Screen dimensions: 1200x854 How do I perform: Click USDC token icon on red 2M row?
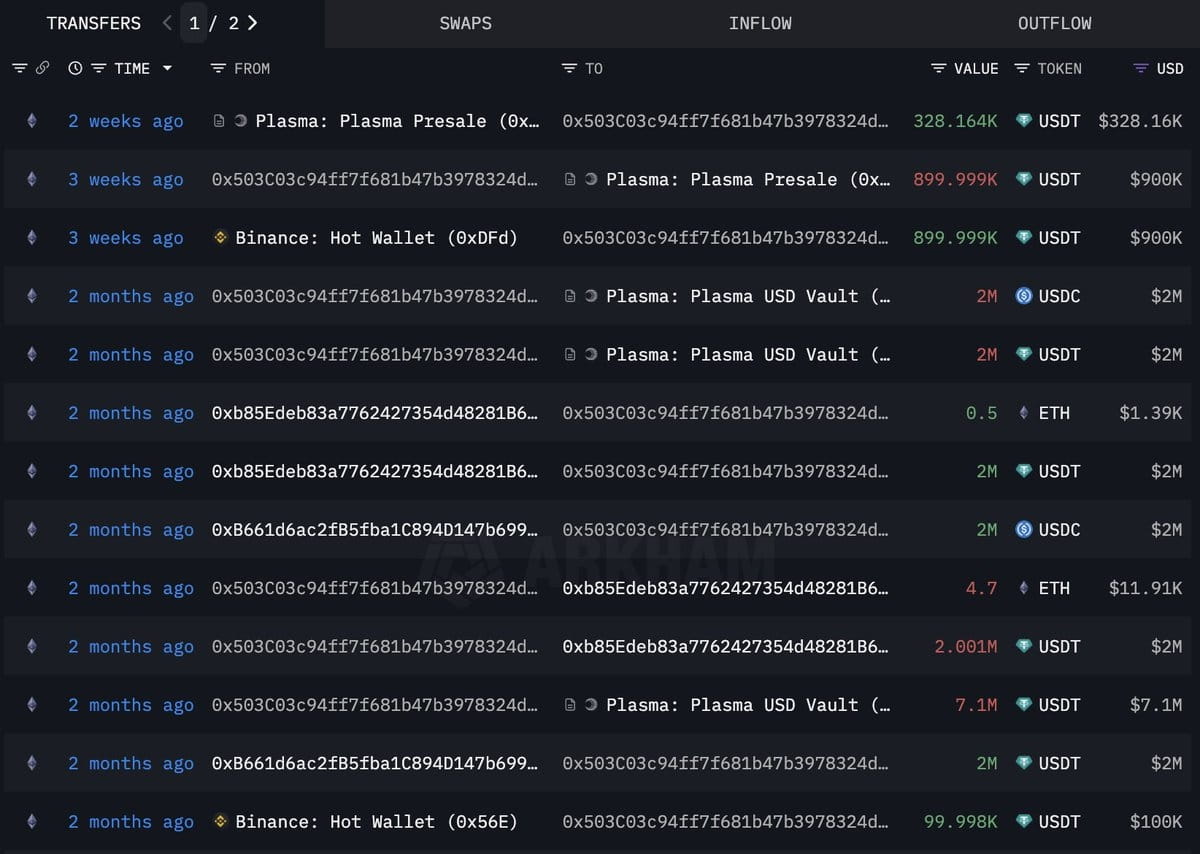[x=1023, y=296]
